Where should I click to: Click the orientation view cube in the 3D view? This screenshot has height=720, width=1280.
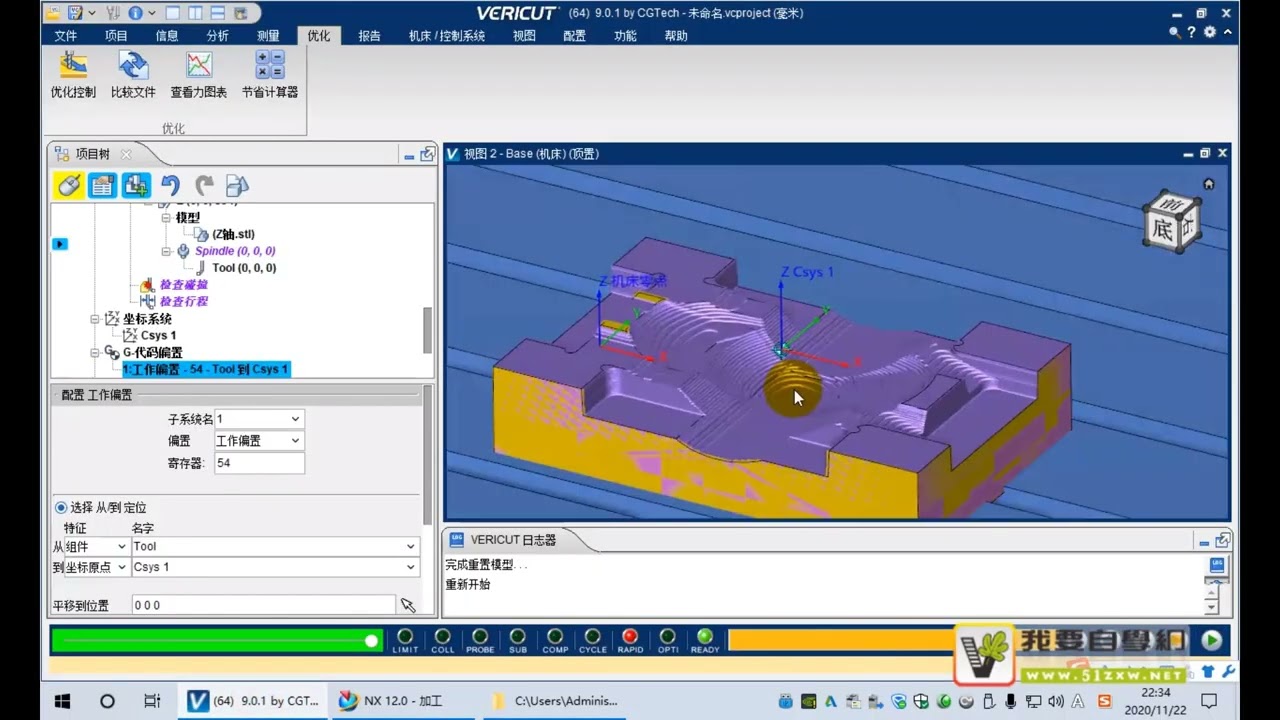coord(1171,221)
